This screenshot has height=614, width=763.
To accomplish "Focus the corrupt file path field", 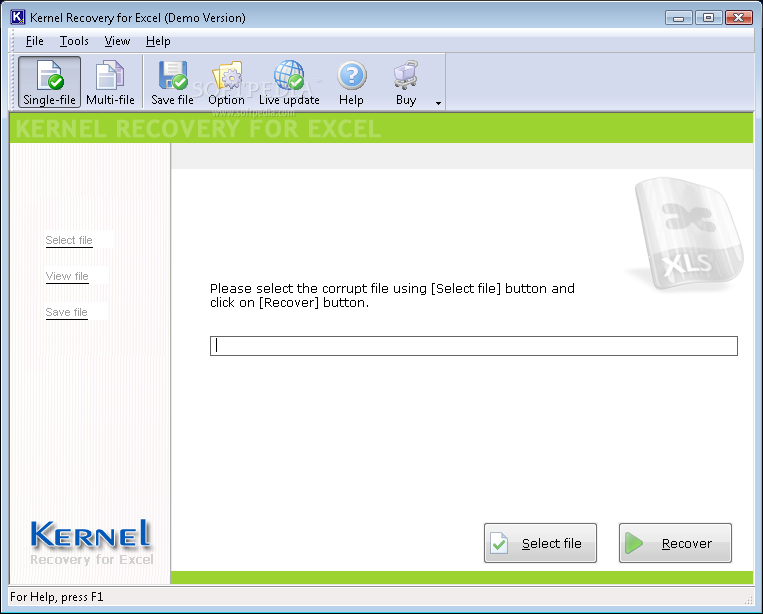I will coord(473,346).
